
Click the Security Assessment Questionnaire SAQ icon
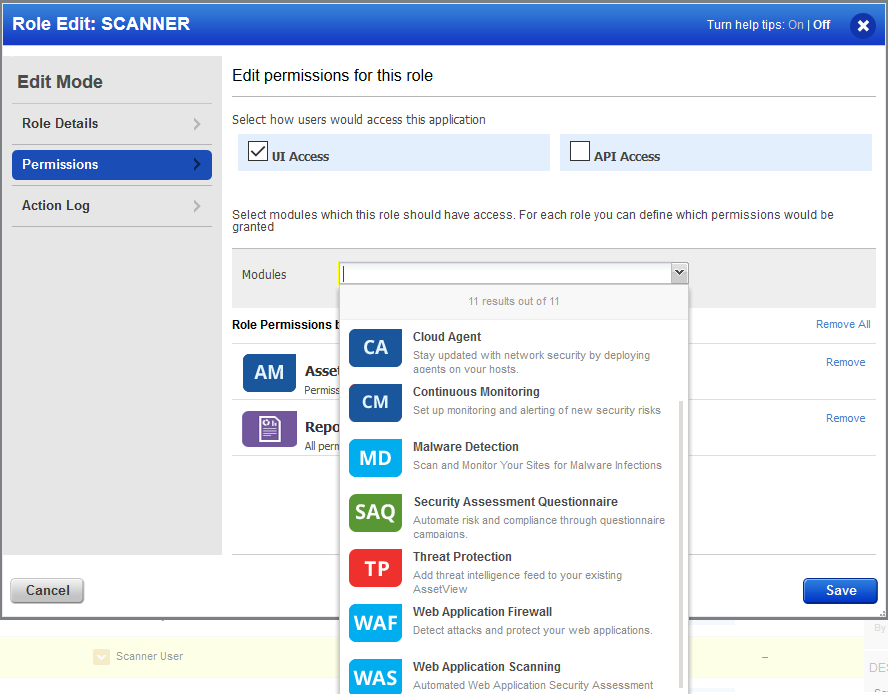375,512
